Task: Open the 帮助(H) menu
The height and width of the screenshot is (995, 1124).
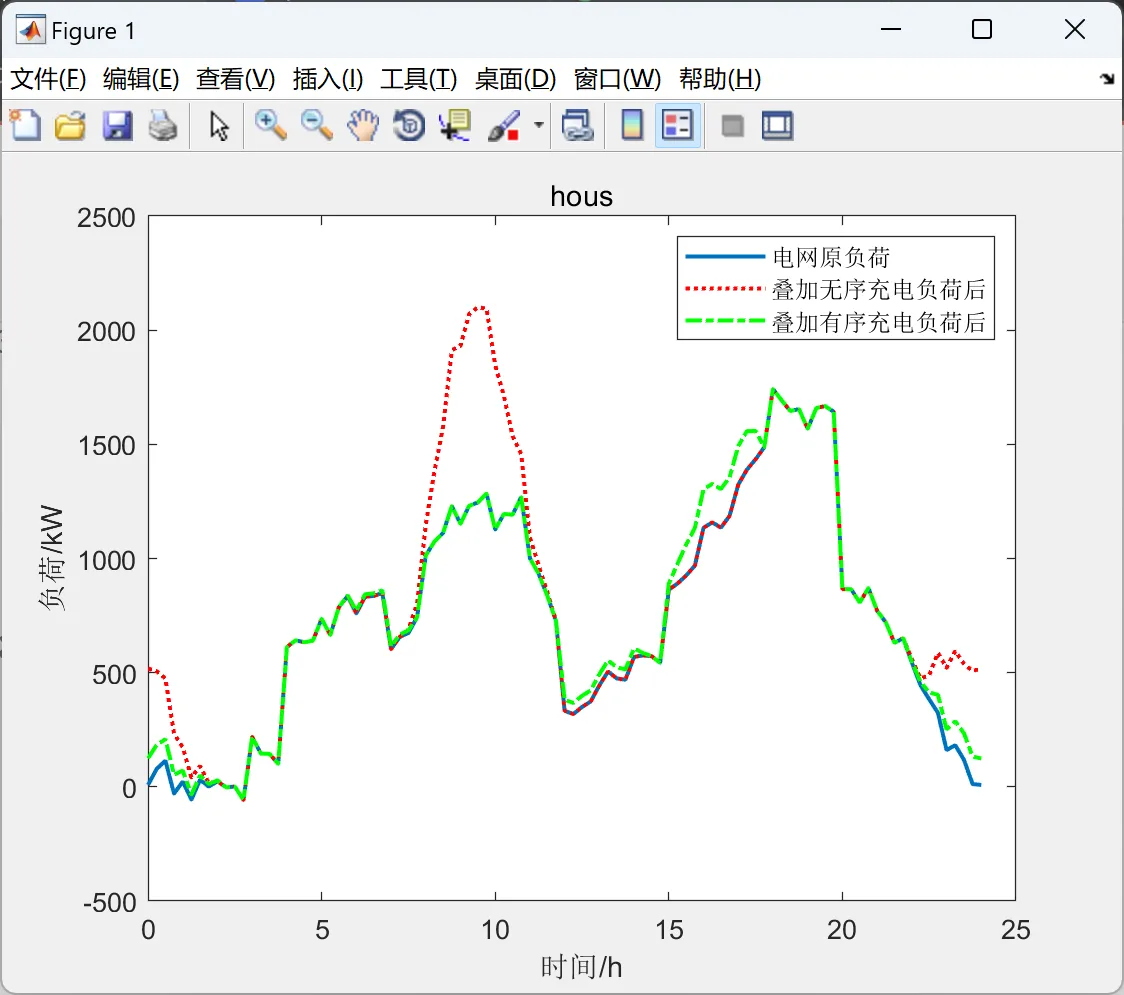Action: 720,79
